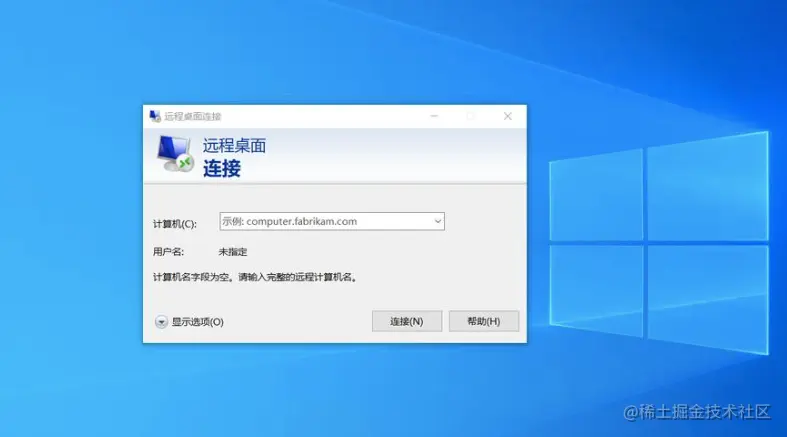Expand the 显示选项(O) round arrow
This screenshot has width=787, height=437.
point(161,322)
